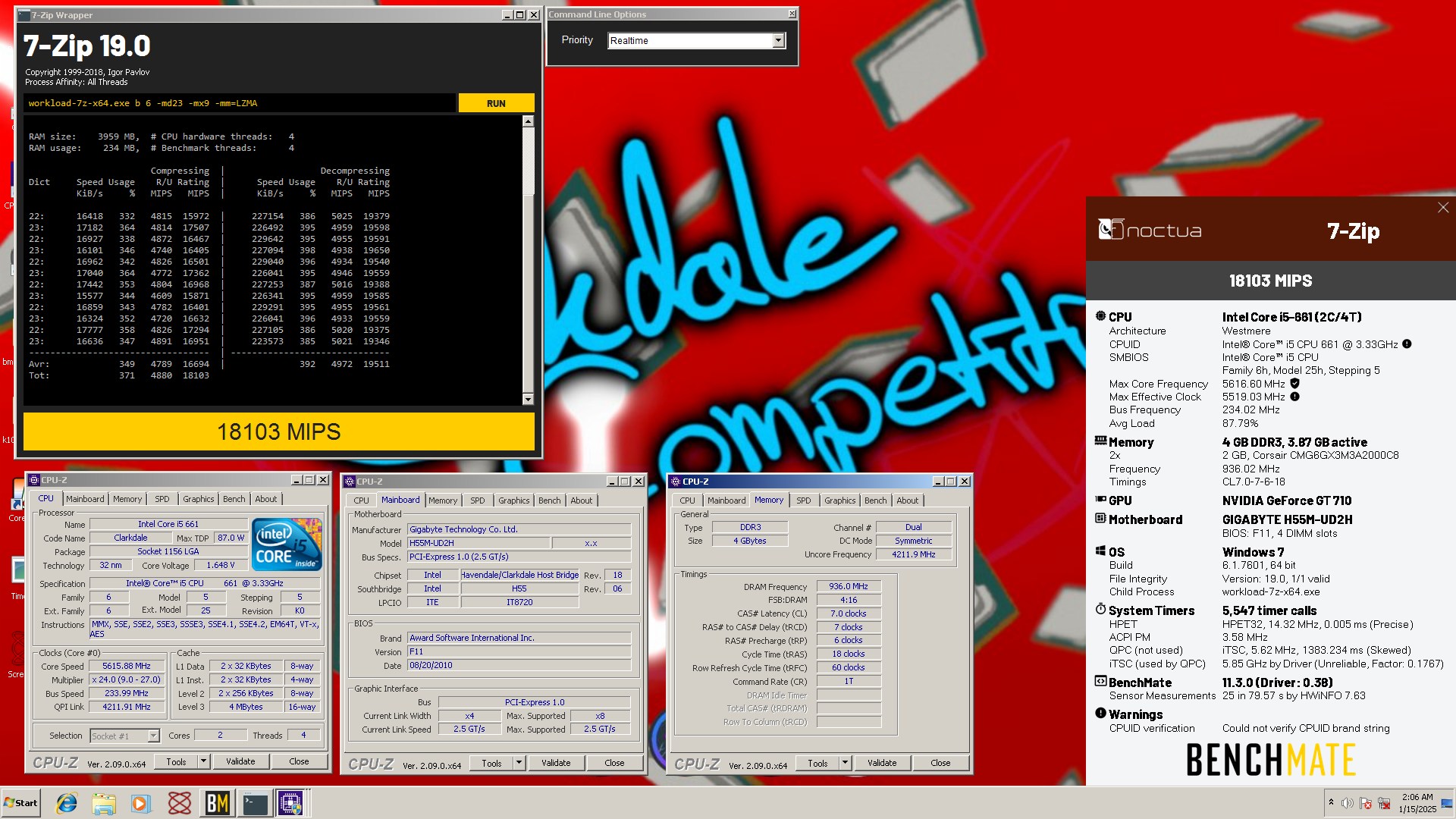The width and height of the screenshot is (1456, 819).
Task: Open Windows Explorer folder icon in taskbar
Action: tap(104, 803)
